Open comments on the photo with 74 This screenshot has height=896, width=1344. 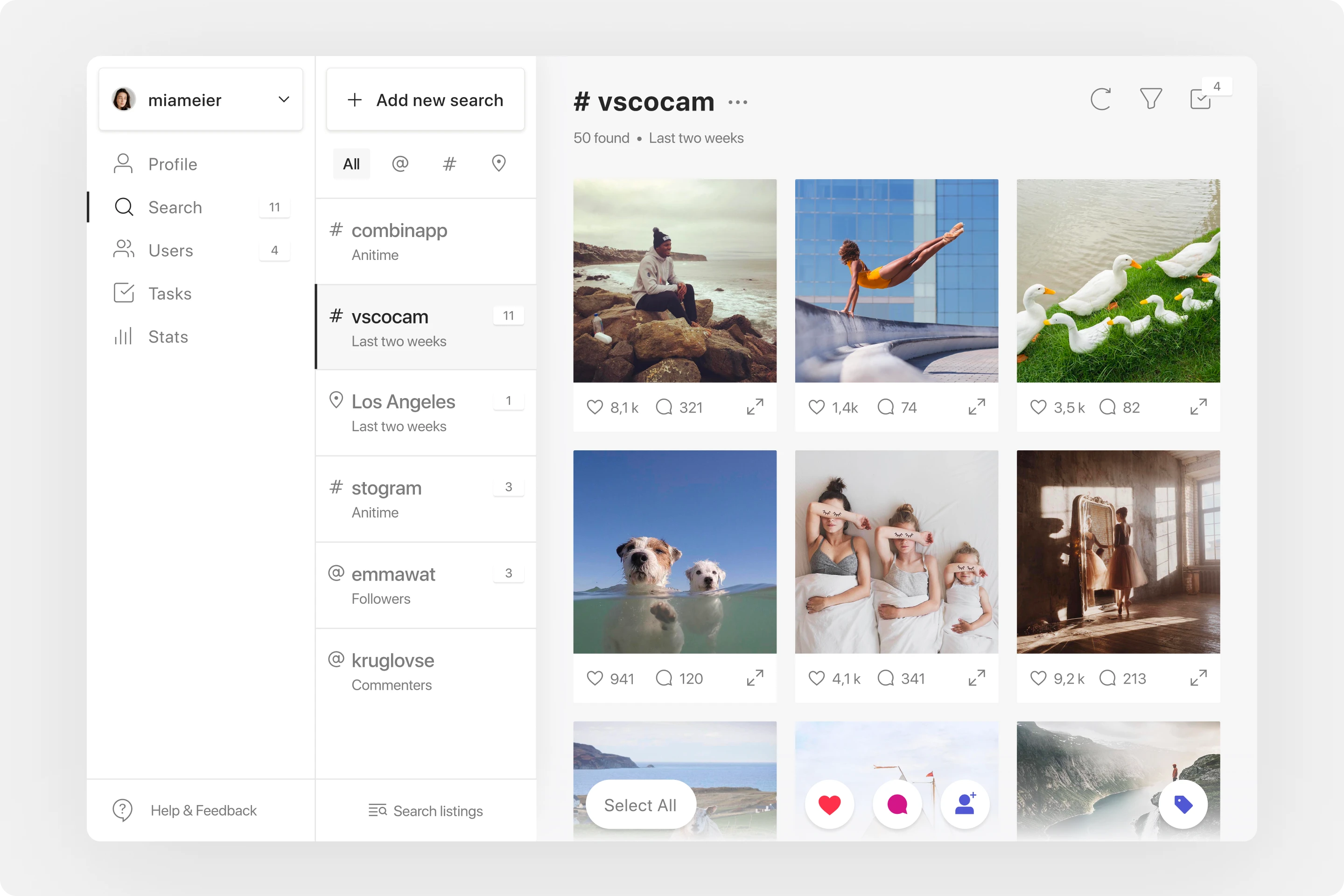pyautogui.click(x=886, y=407)
